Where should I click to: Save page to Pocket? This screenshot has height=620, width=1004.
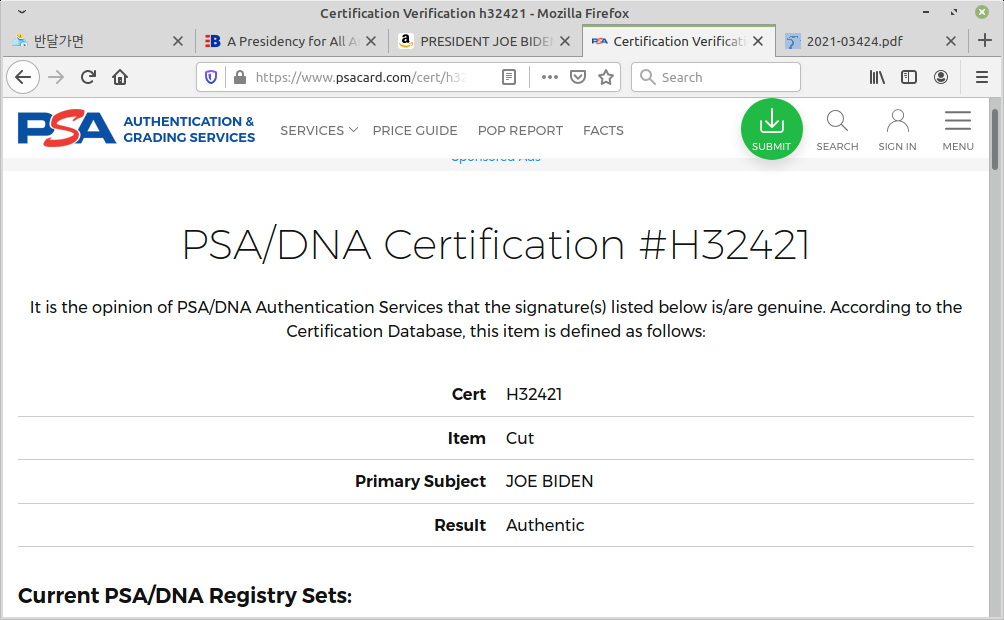click(x=578, y=78)
